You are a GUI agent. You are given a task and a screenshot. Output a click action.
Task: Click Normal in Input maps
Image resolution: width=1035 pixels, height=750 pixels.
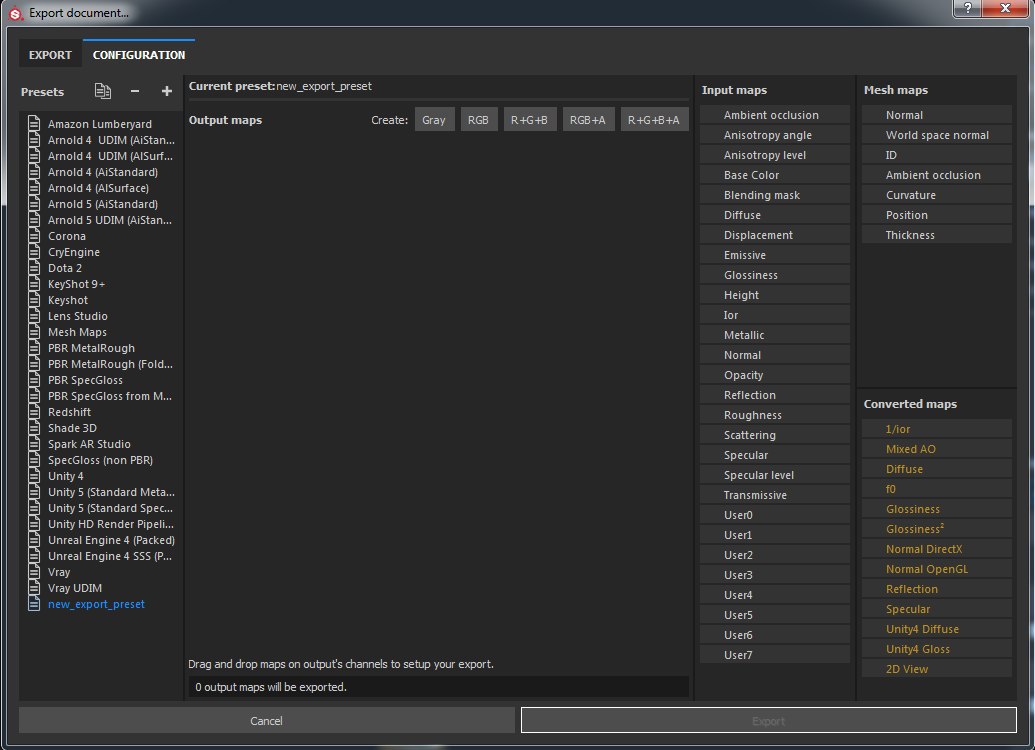[775, 355]
